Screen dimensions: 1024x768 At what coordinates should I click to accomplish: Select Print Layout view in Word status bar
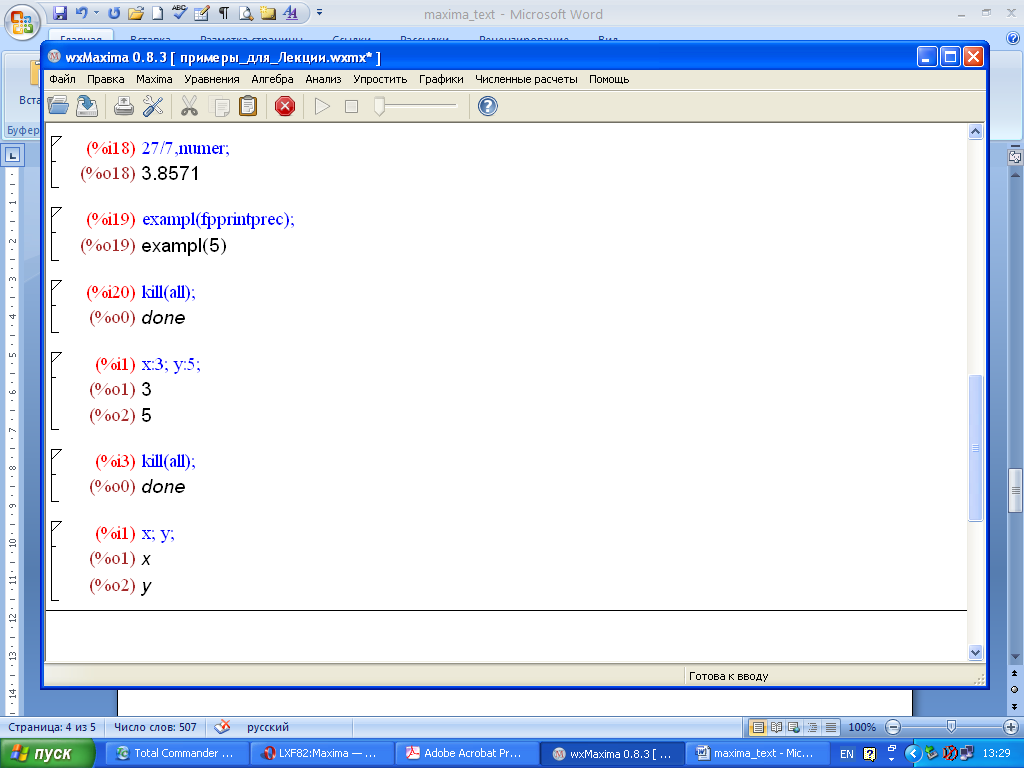758,727
